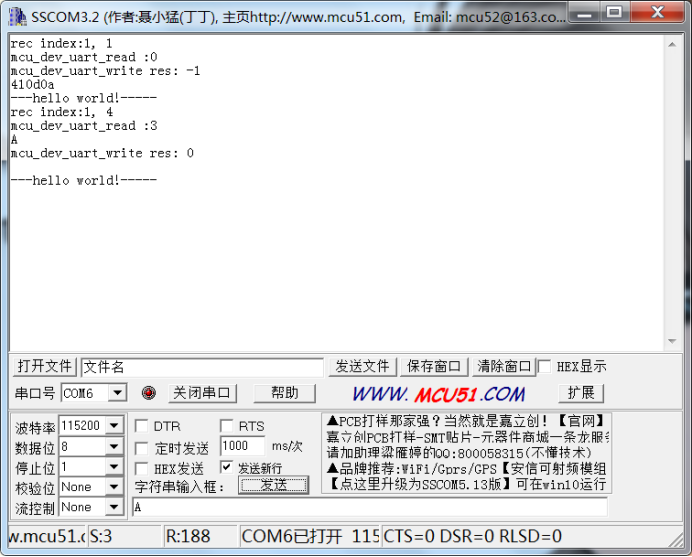Click the 嘉立创 PCB 官网 ad line
The height and width of the screenshot is (557, 692).
coord(467,421)
